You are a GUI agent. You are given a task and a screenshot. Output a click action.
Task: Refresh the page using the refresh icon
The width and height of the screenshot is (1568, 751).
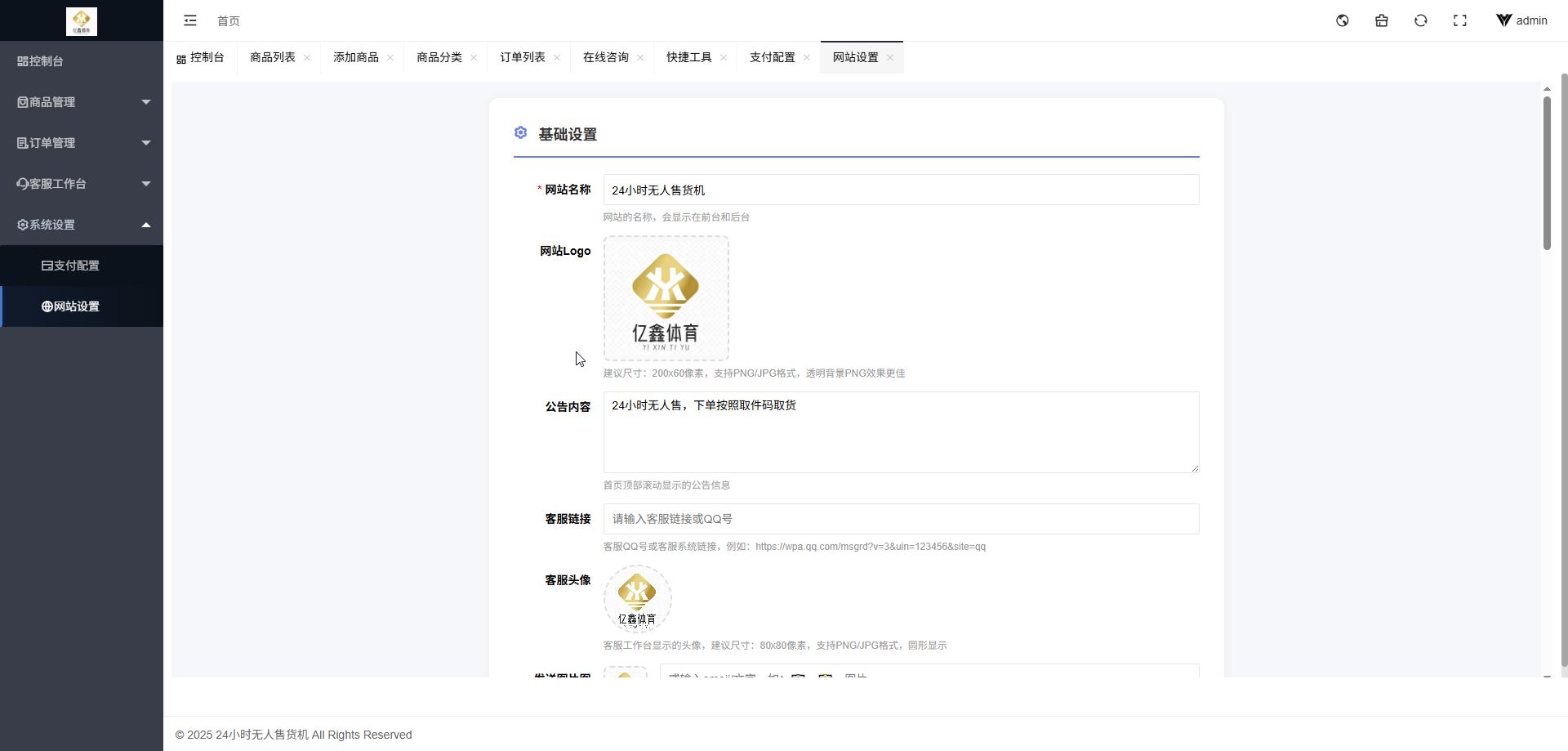(1421, 20)
